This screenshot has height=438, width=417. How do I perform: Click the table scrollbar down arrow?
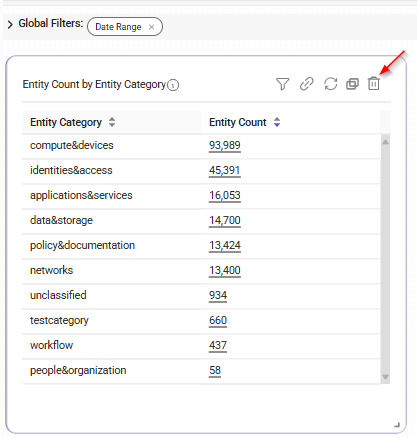385,377
